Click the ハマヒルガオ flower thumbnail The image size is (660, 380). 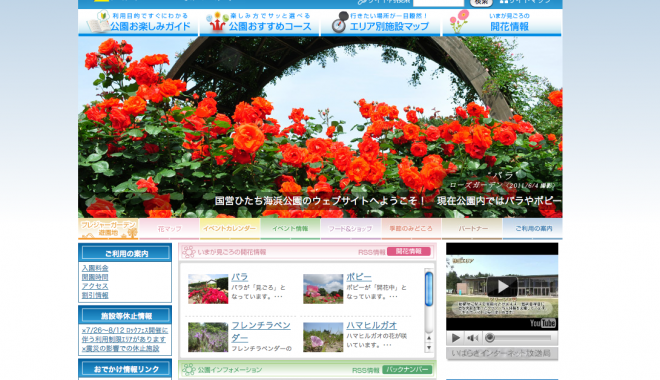point(323,337)
